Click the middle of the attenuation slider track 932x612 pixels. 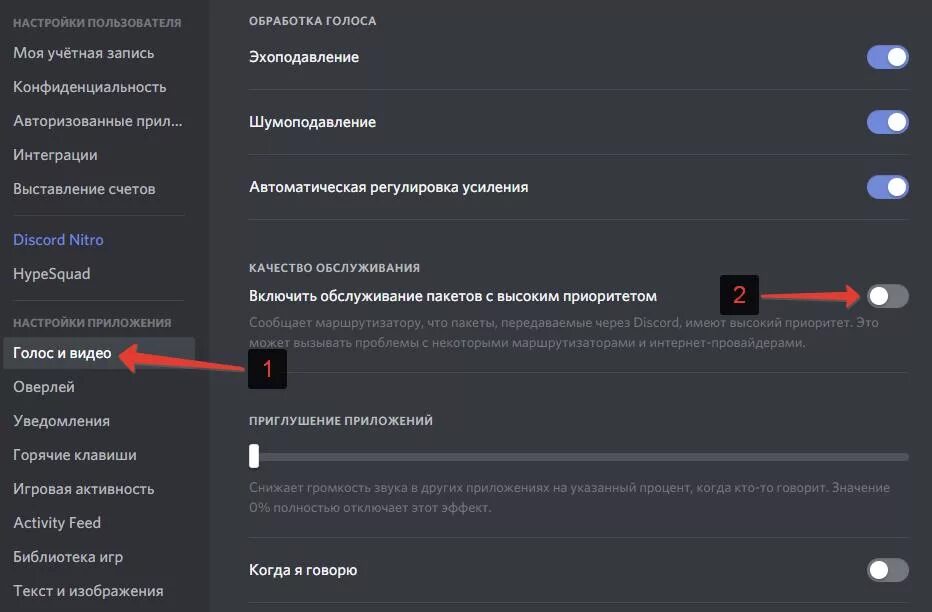coord(579,456)
